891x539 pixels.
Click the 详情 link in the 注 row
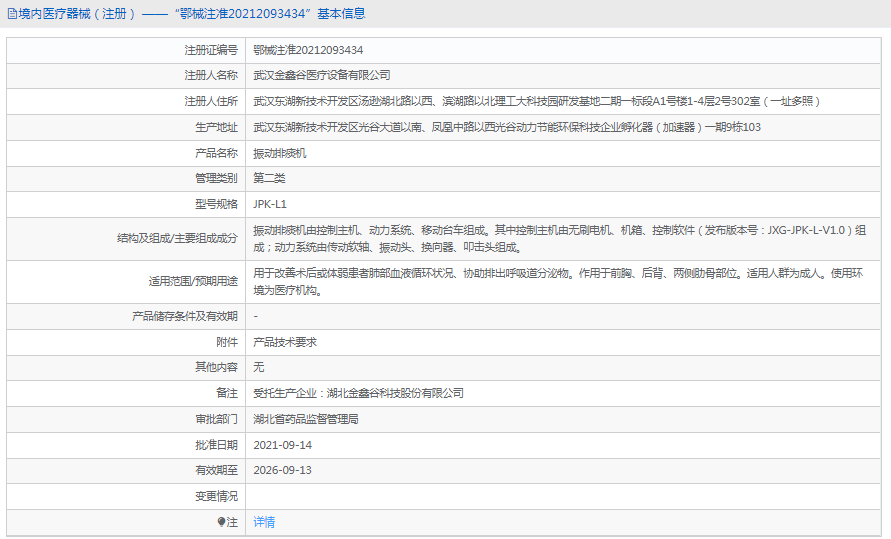pos(264,522)
